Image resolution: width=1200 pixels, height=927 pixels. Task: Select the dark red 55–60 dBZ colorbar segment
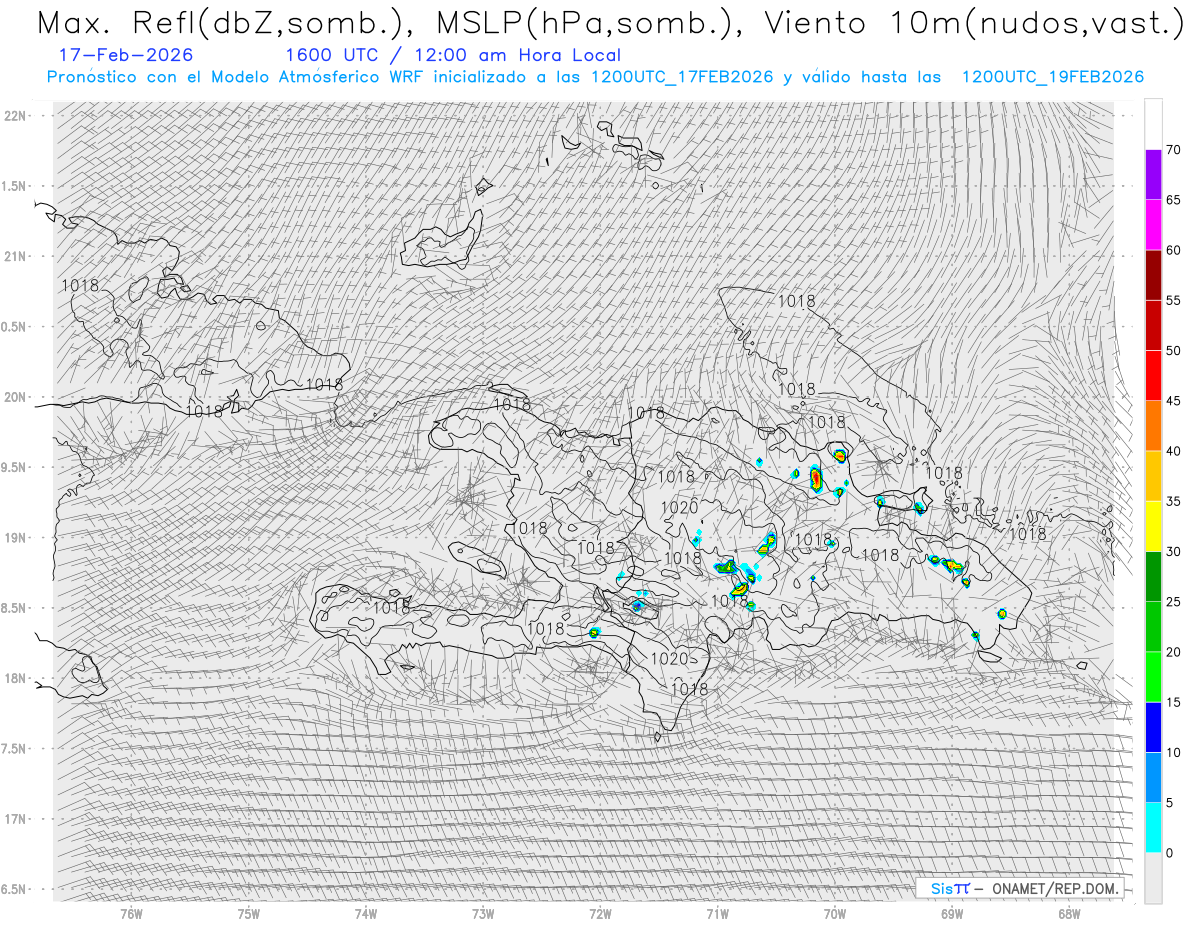click(x=1153, y=275)
